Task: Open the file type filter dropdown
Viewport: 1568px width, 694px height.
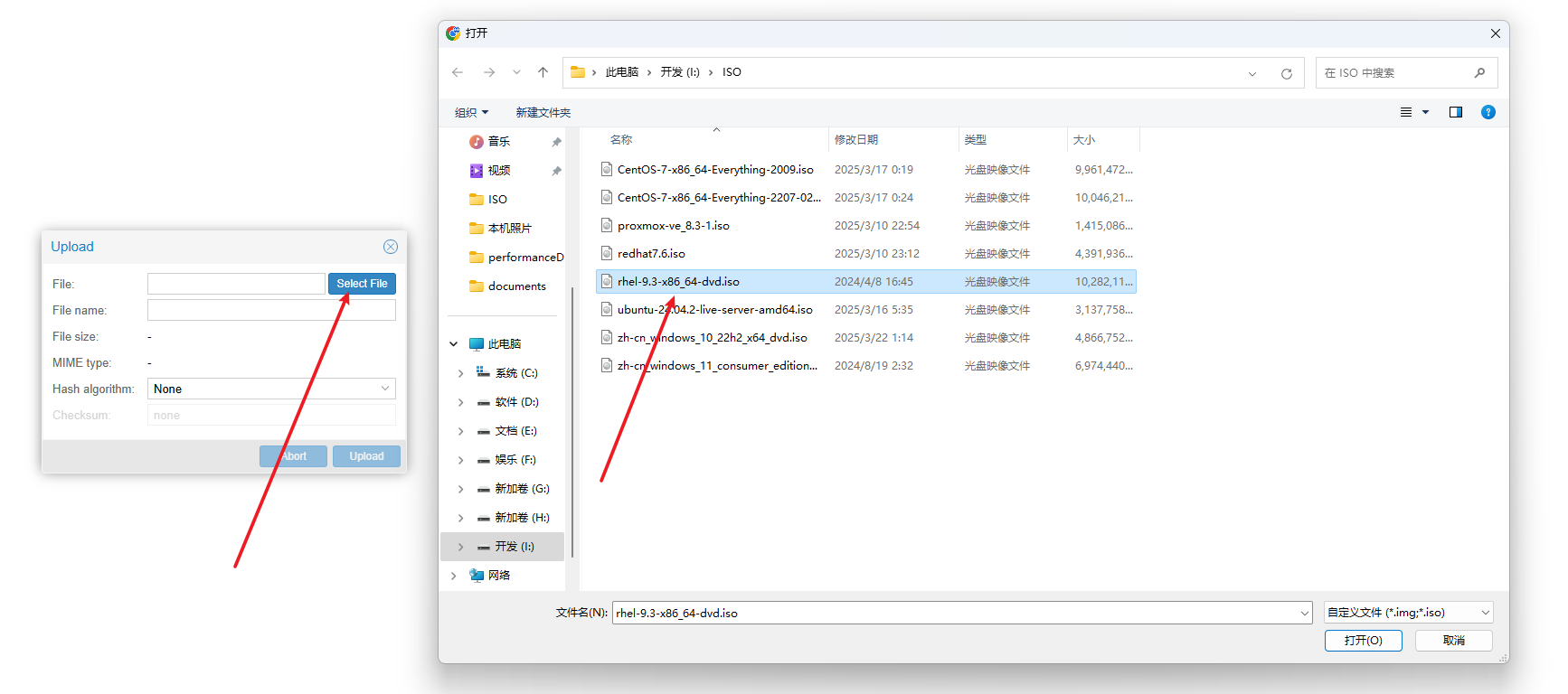Action: click(1407, 613)
